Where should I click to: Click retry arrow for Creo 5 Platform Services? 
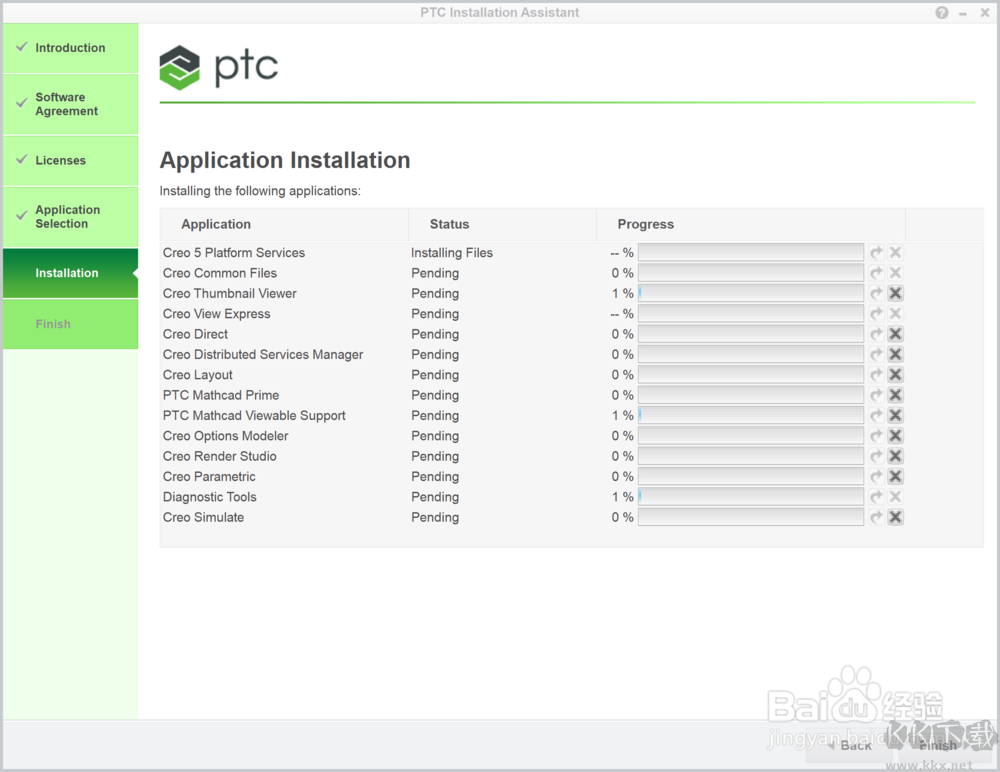[876, 253]
